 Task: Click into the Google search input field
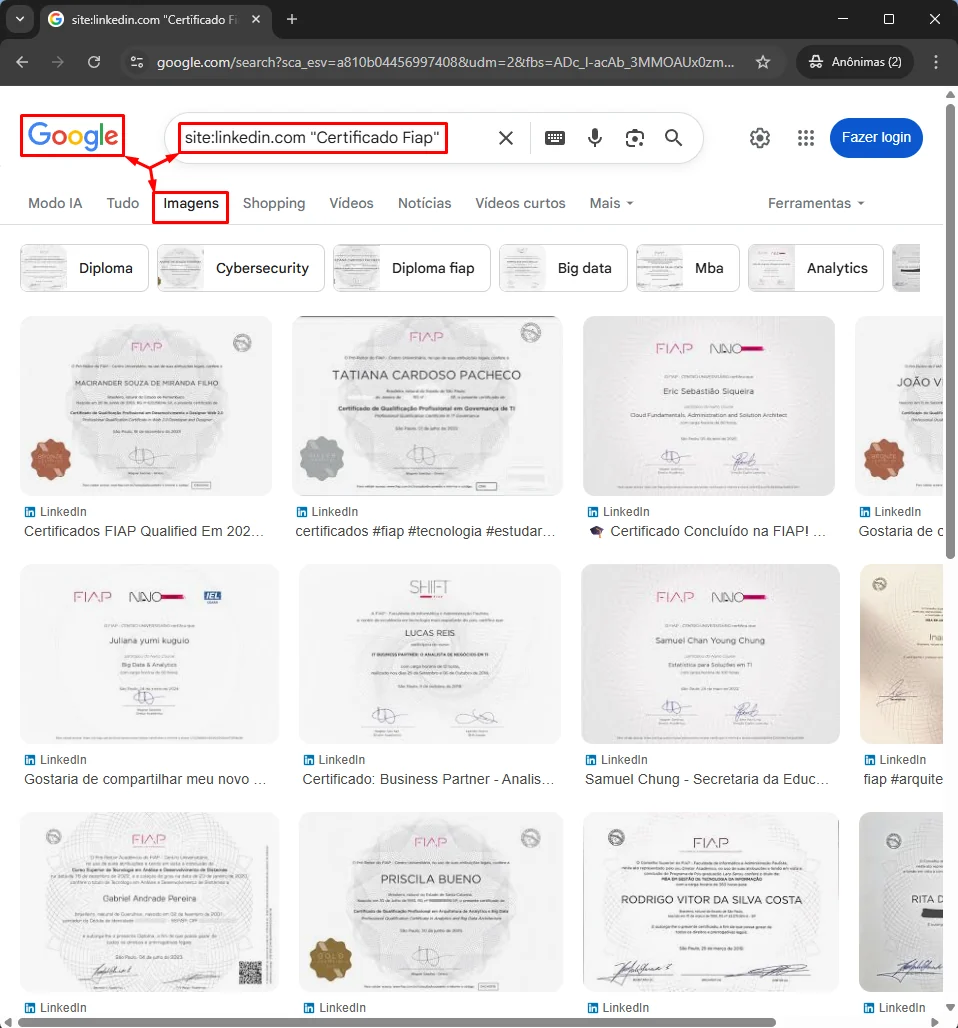[312, 138]
